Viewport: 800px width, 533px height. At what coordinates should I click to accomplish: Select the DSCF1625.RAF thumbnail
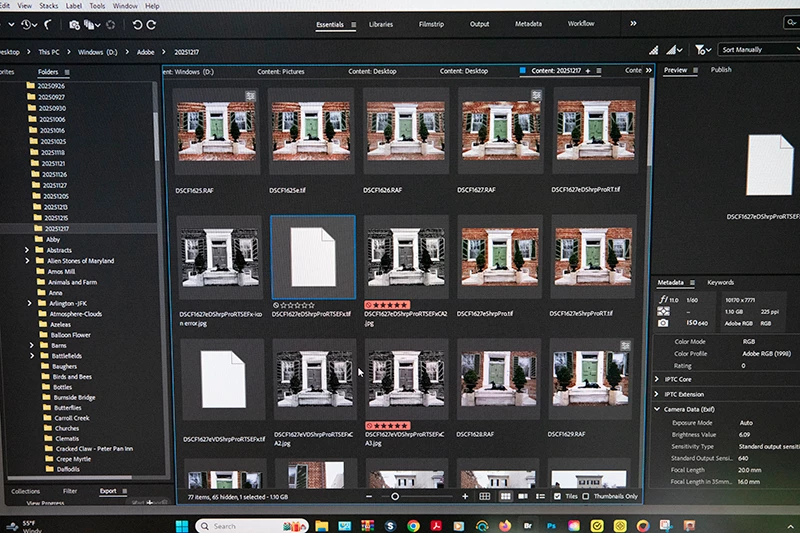217,131
